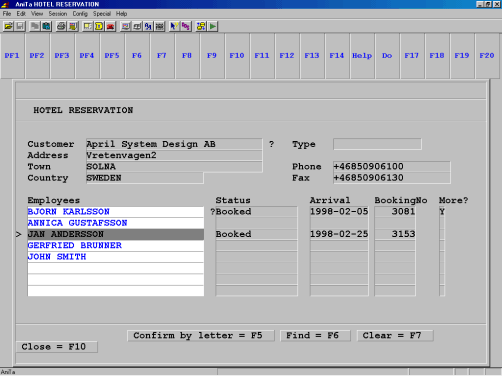502x376 pixels.
Task: Click the F11 function key button
Action: pyautogui.click(x=262, y=56)
